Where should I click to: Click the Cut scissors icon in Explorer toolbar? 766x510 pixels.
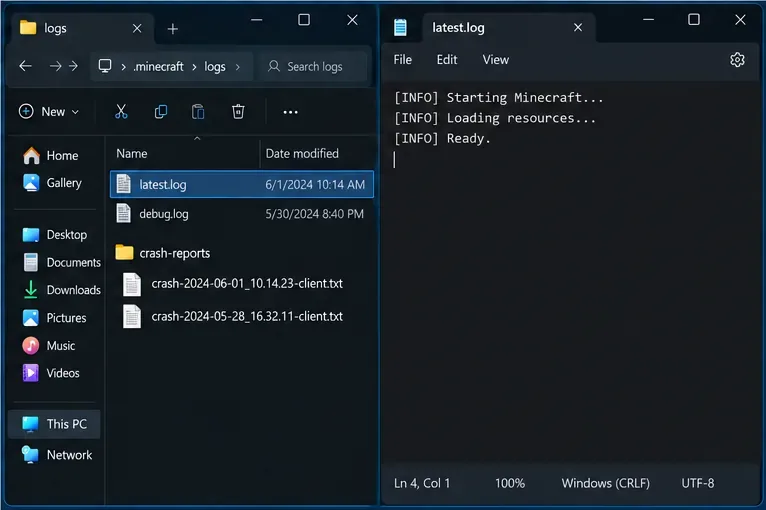(121, 112)
